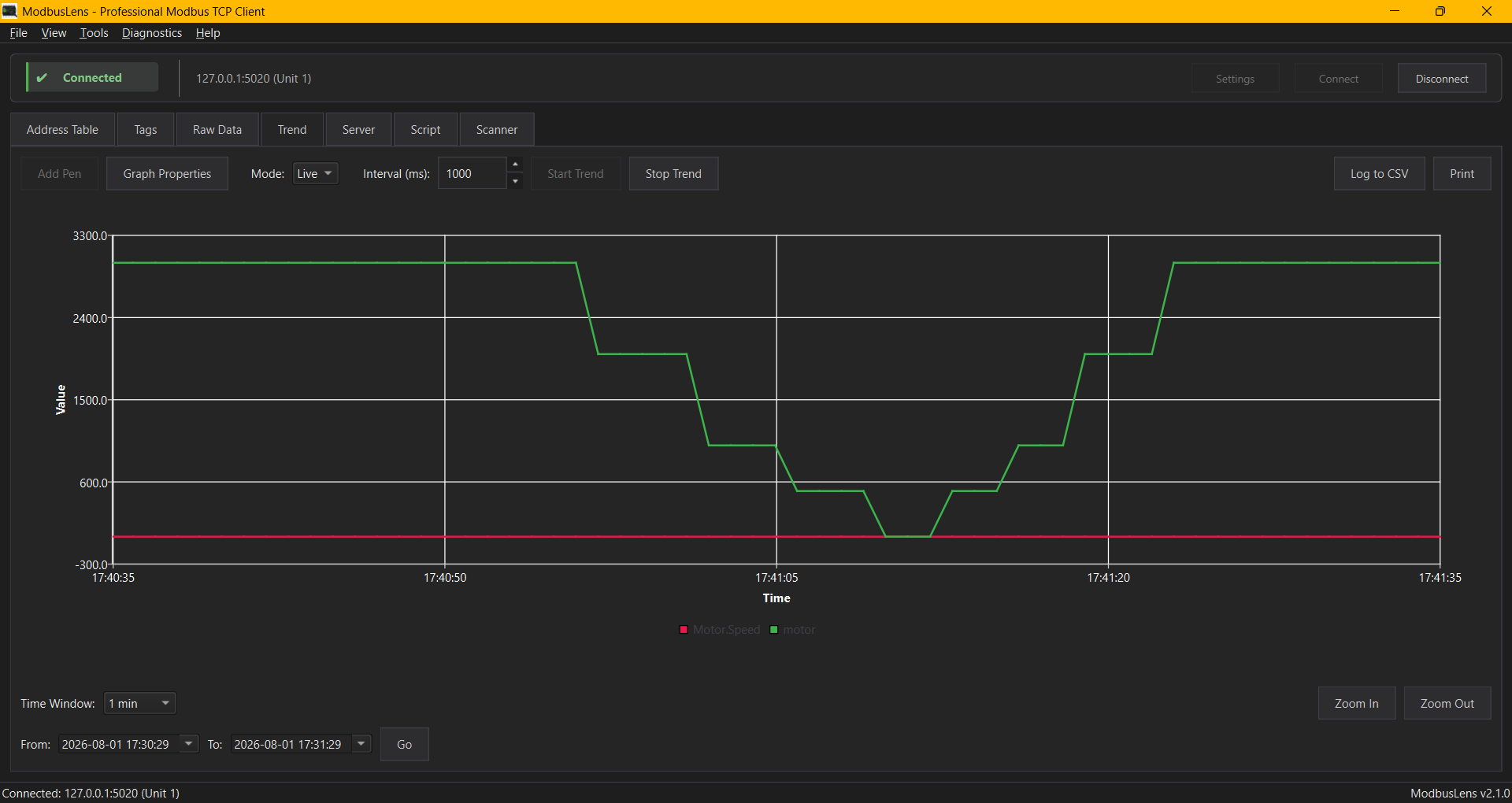Click the ModbusLens v2.1.0 version text
Screen dimensions: 1512x803
point(1459,794)
